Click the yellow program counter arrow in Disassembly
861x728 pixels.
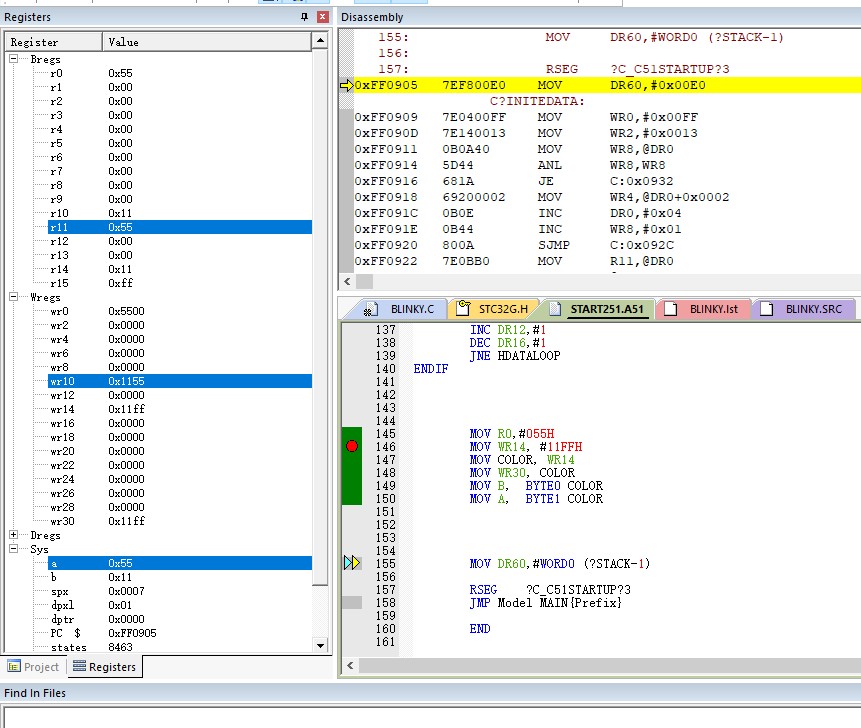pos(346,85)
